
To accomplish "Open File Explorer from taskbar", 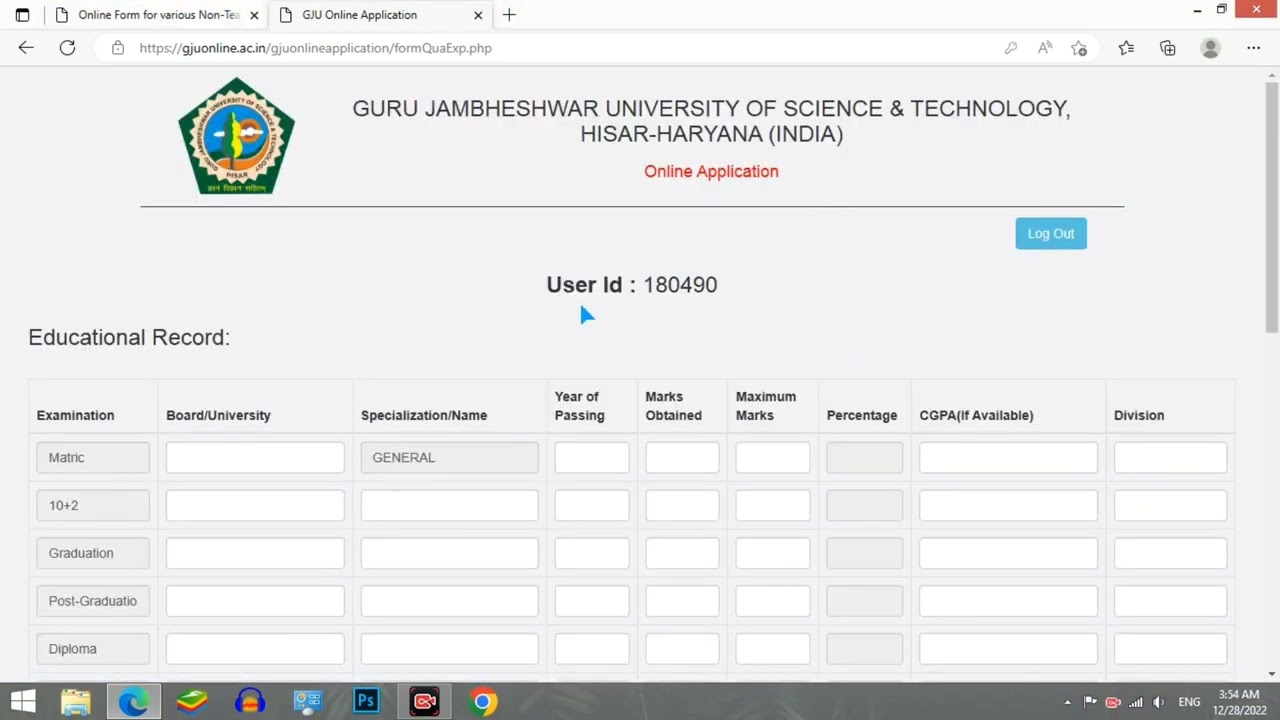I will (75, 702).
